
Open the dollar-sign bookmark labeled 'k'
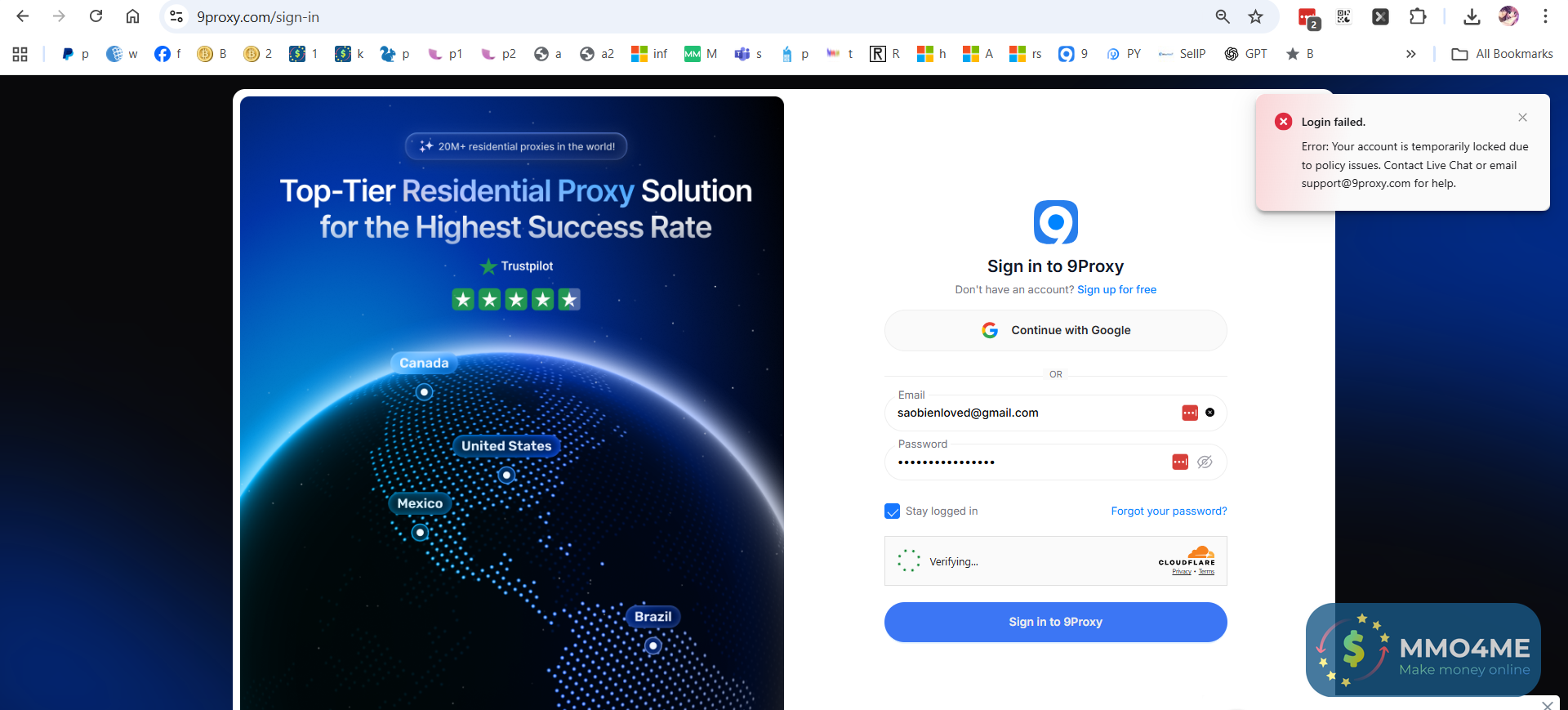click(x=350, y=54)
